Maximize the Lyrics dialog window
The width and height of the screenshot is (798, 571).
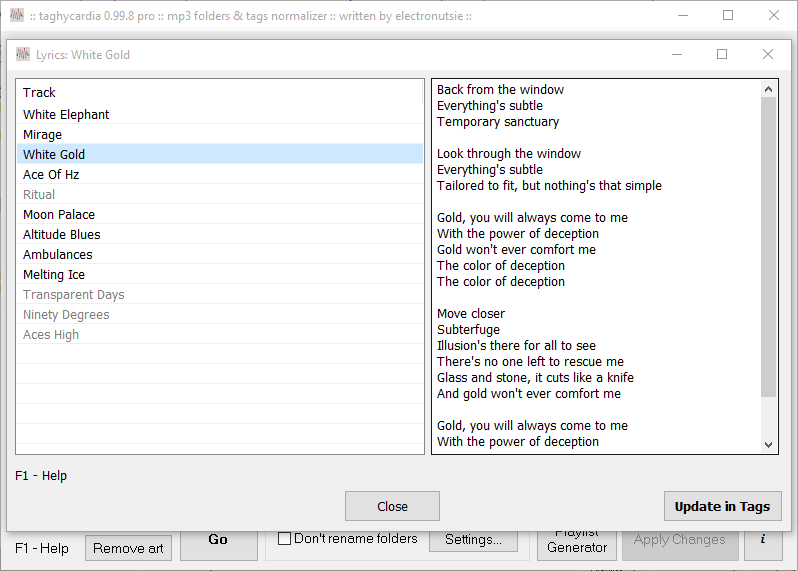tap(722, 54)
